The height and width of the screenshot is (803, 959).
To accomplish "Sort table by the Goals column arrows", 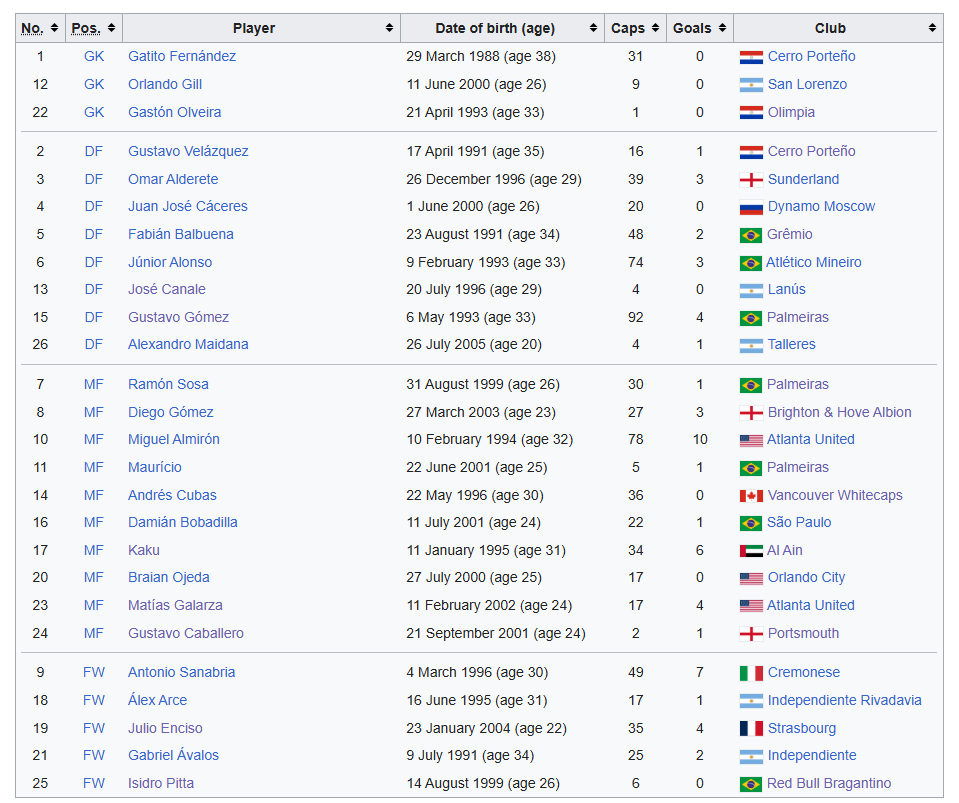I will click(x=722, y=28).
